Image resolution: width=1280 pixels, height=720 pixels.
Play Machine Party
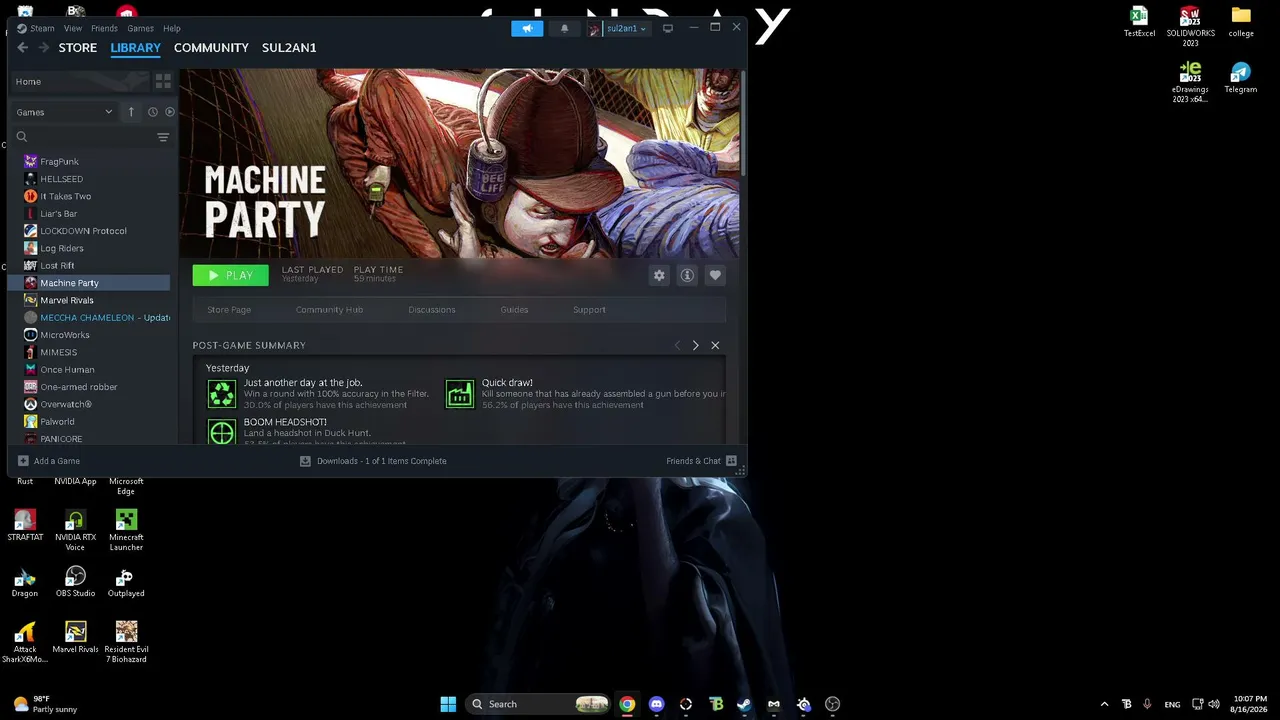(x=231, y=275)
